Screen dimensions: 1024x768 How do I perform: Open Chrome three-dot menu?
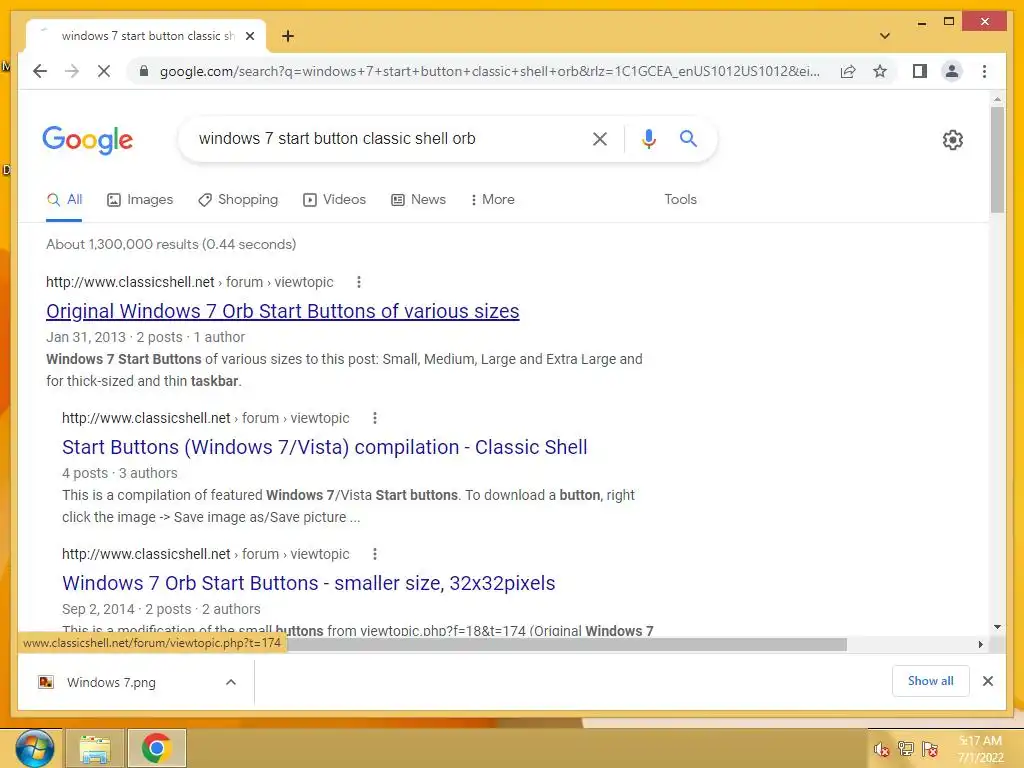pos(984,71)
